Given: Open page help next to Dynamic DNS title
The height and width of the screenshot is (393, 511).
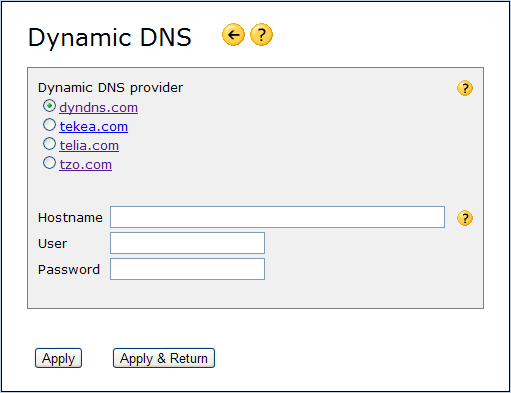Looking at the screenshot, I should [261, 35].
